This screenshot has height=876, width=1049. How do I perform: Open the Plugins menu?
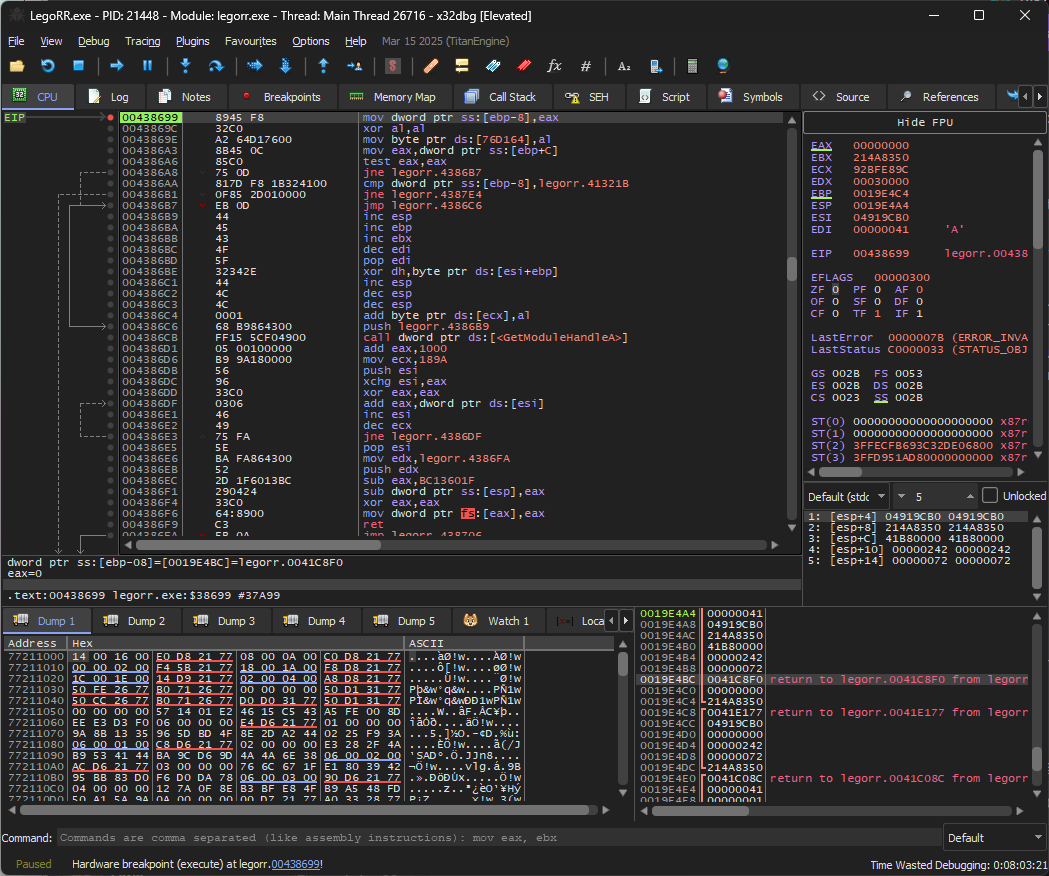click(193, 41)
